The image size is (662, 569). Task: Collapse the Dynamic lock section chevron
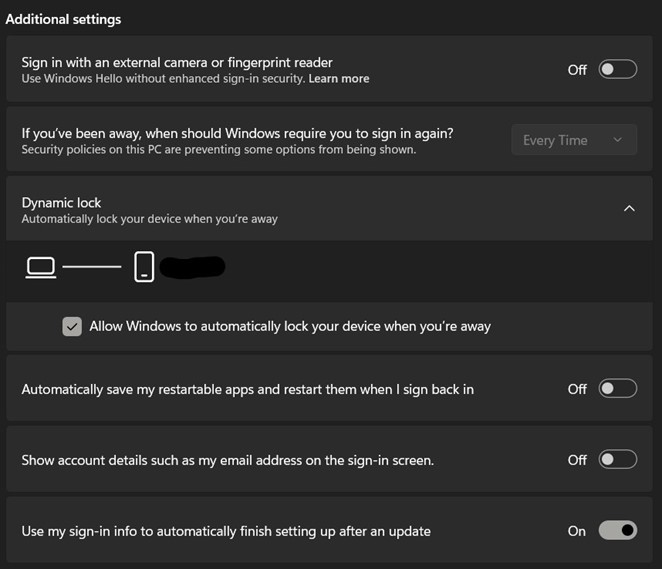(629, 209)
